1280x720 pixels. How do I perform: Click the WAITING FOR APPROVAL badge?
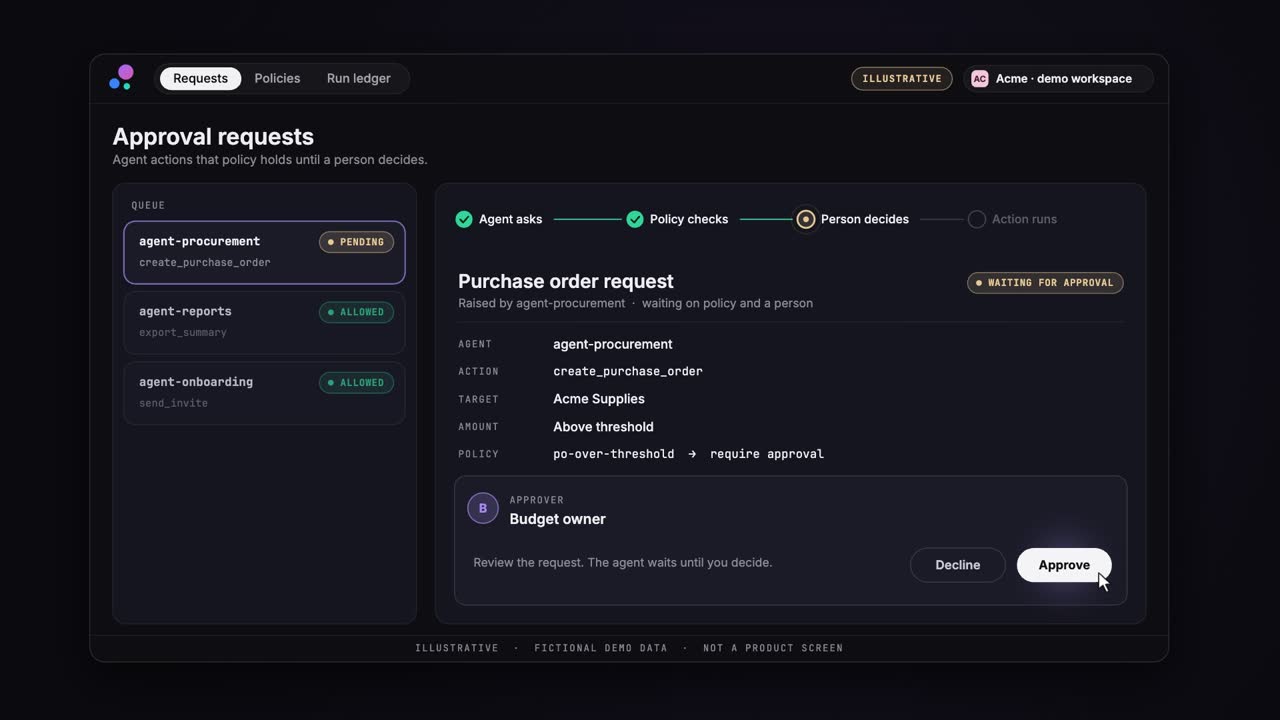[1045, 283]
